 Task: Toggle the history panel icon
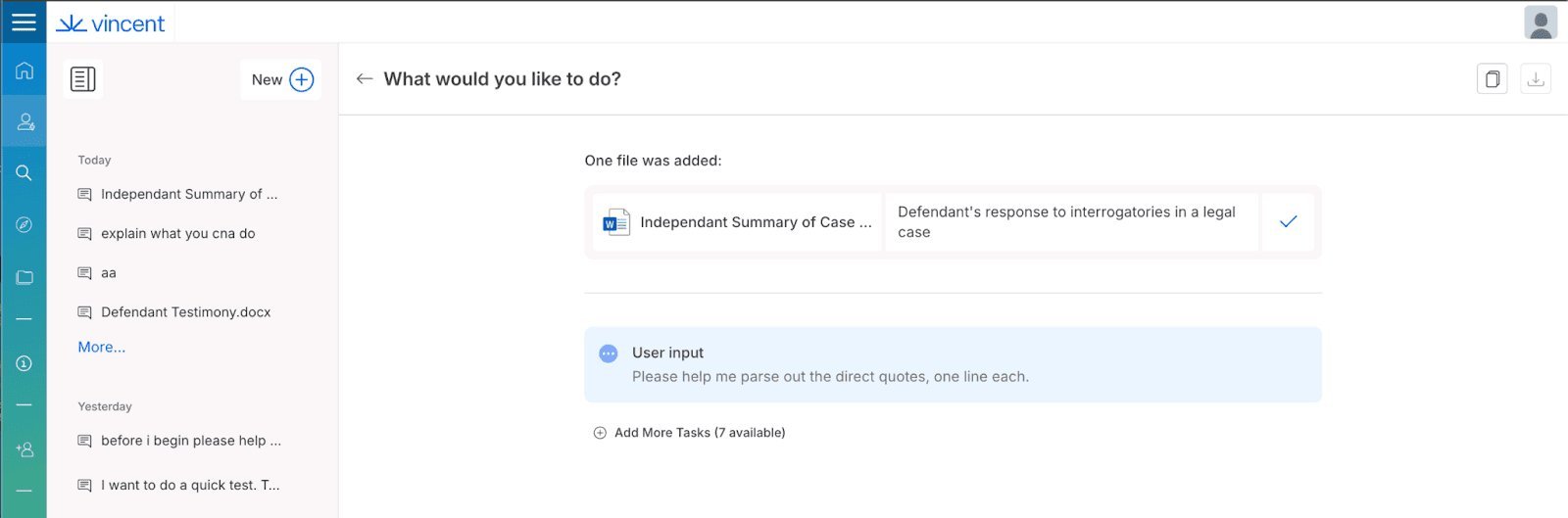click(x=83, y=79)
